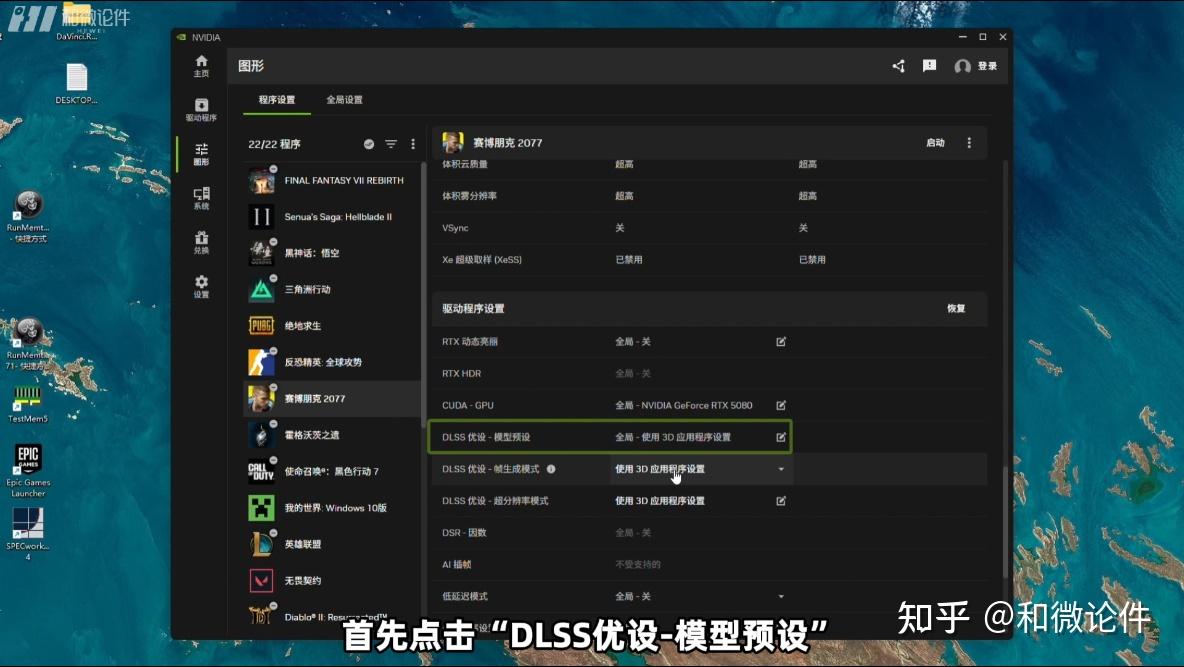This screenshot has width=1184, height=667.
Task: Edit DLSS 优设 - 超分辨率模式 icon
Action: [781, 500]
